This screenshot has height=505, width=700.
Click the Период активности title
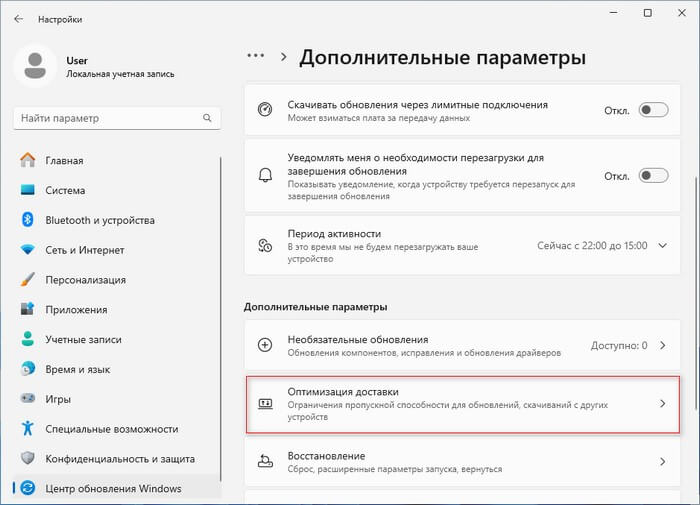coord(334,234)
